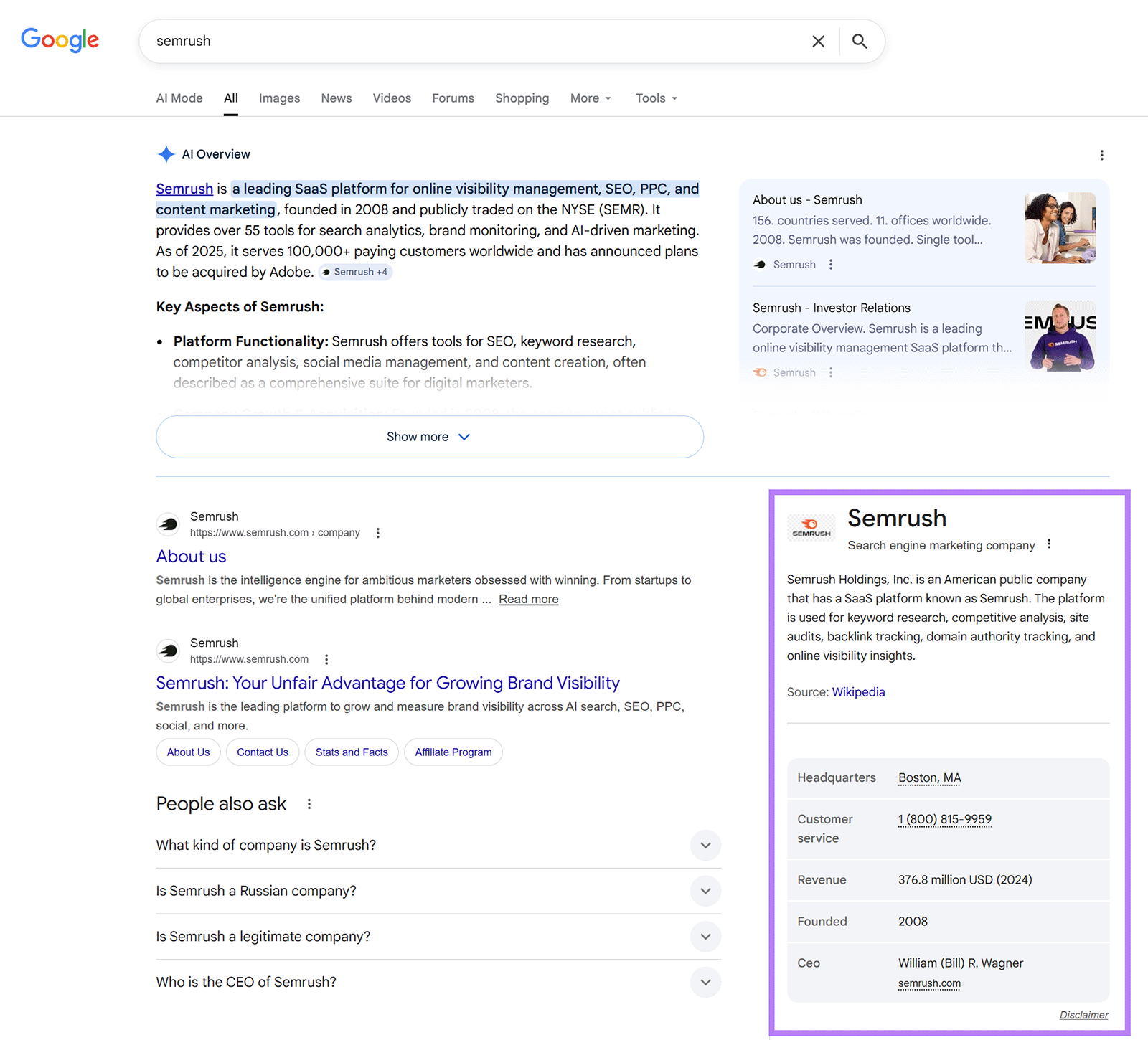Open the three-dot menu on the AI Overview
This screenshot has height=1040, width=1148.
[x=1101, y=155]
